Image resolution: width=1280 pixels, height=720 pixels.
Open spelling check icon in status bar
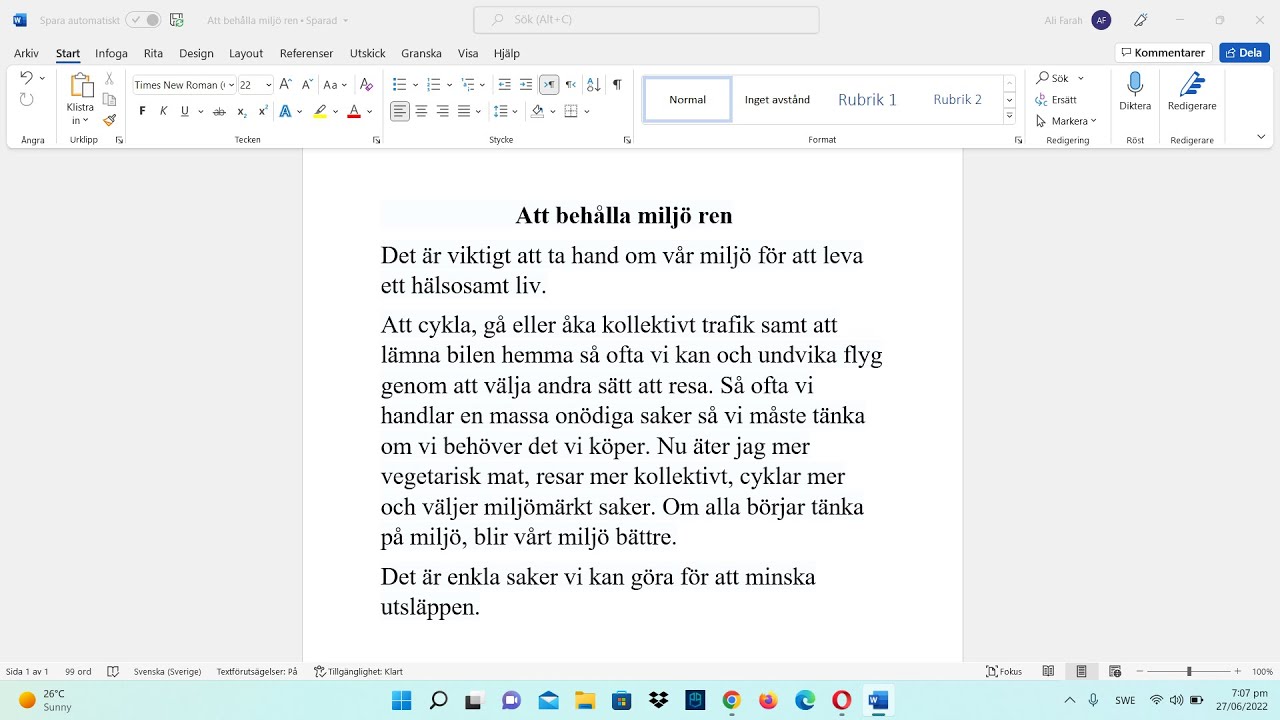pyautogui.click(x=113, y=672)
